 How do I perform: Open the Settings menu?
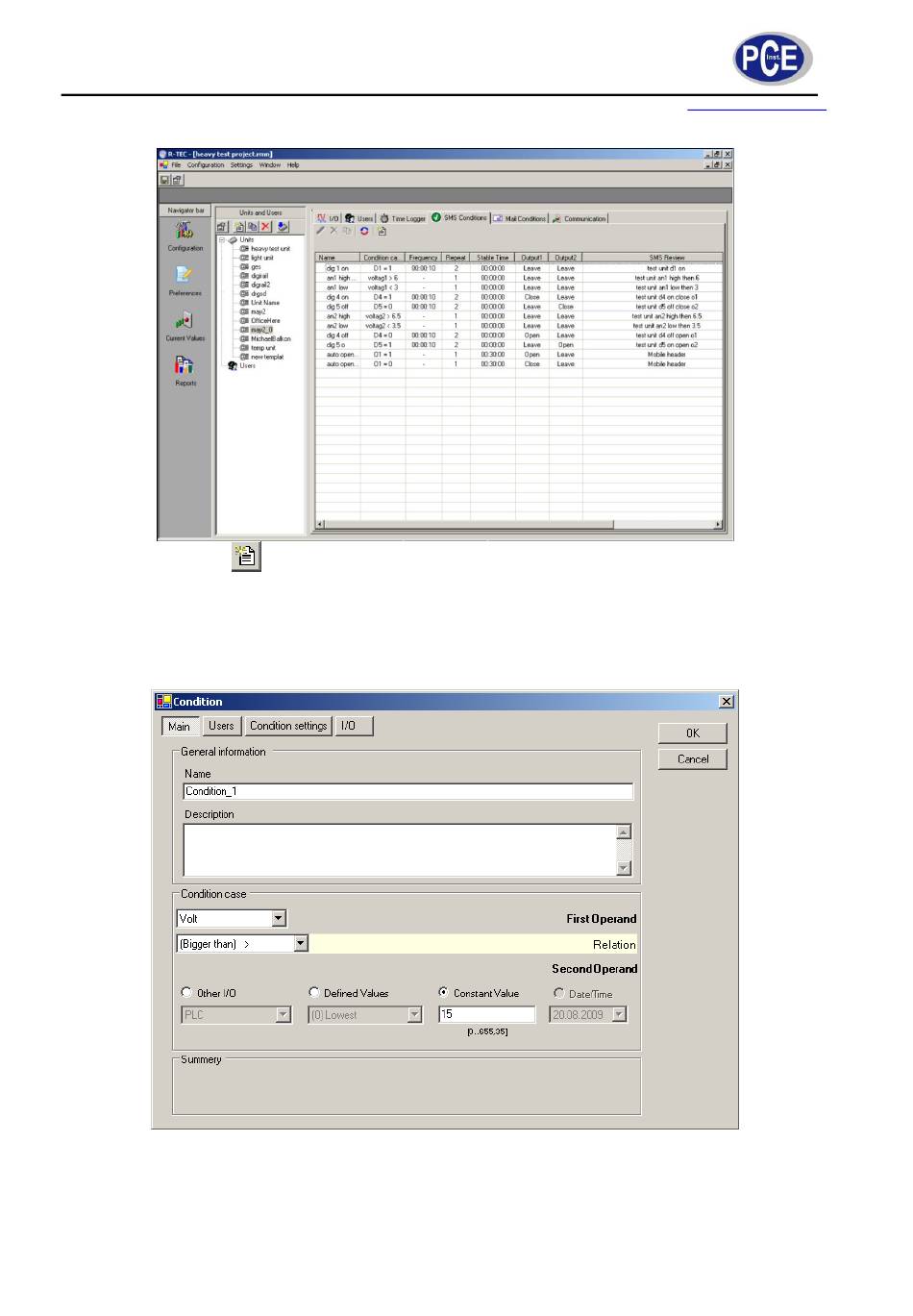click(x=241, y=165)
